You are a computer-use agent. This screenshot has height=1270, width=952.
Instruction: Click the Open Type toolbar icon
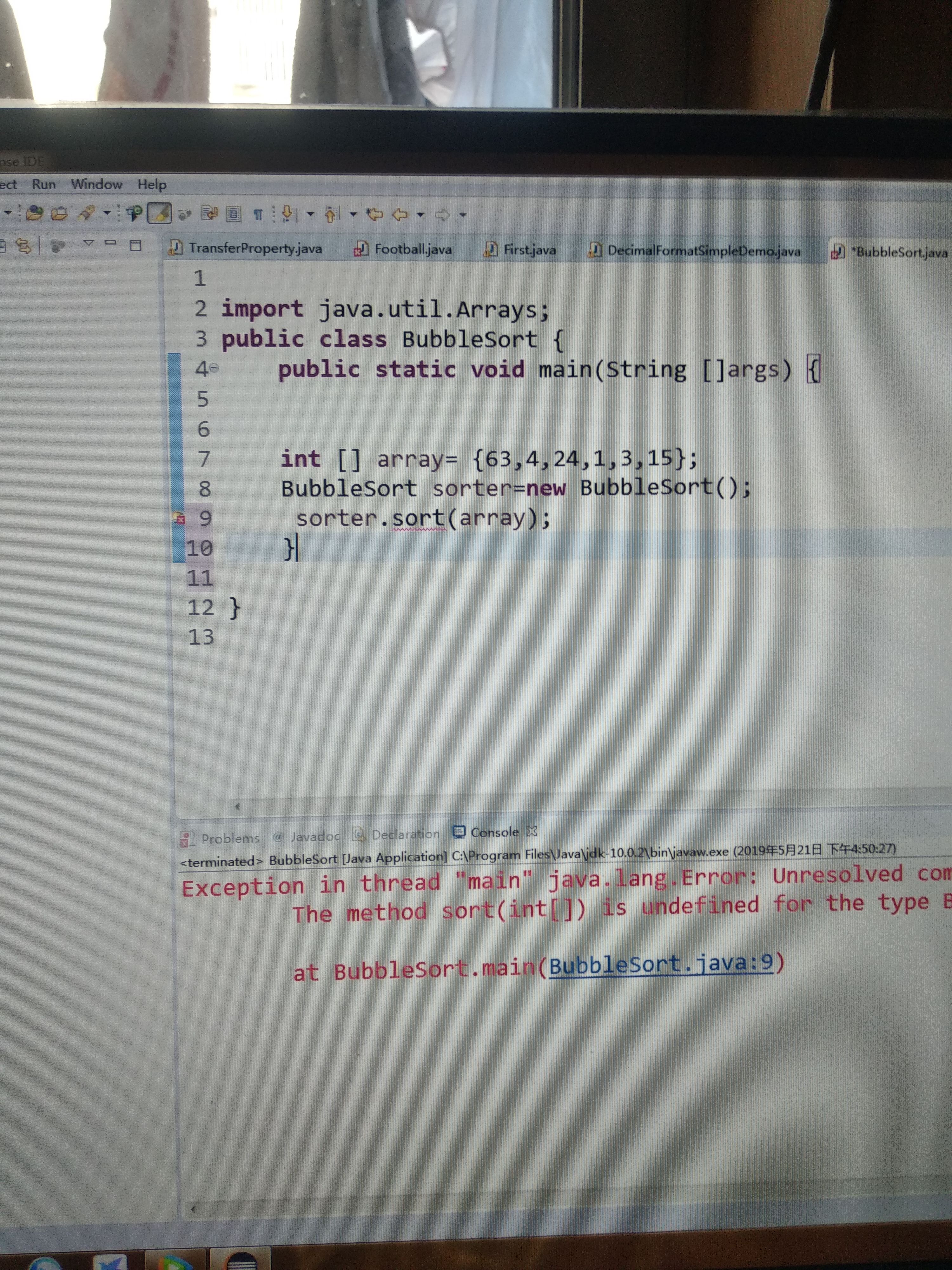pos(34,214)
